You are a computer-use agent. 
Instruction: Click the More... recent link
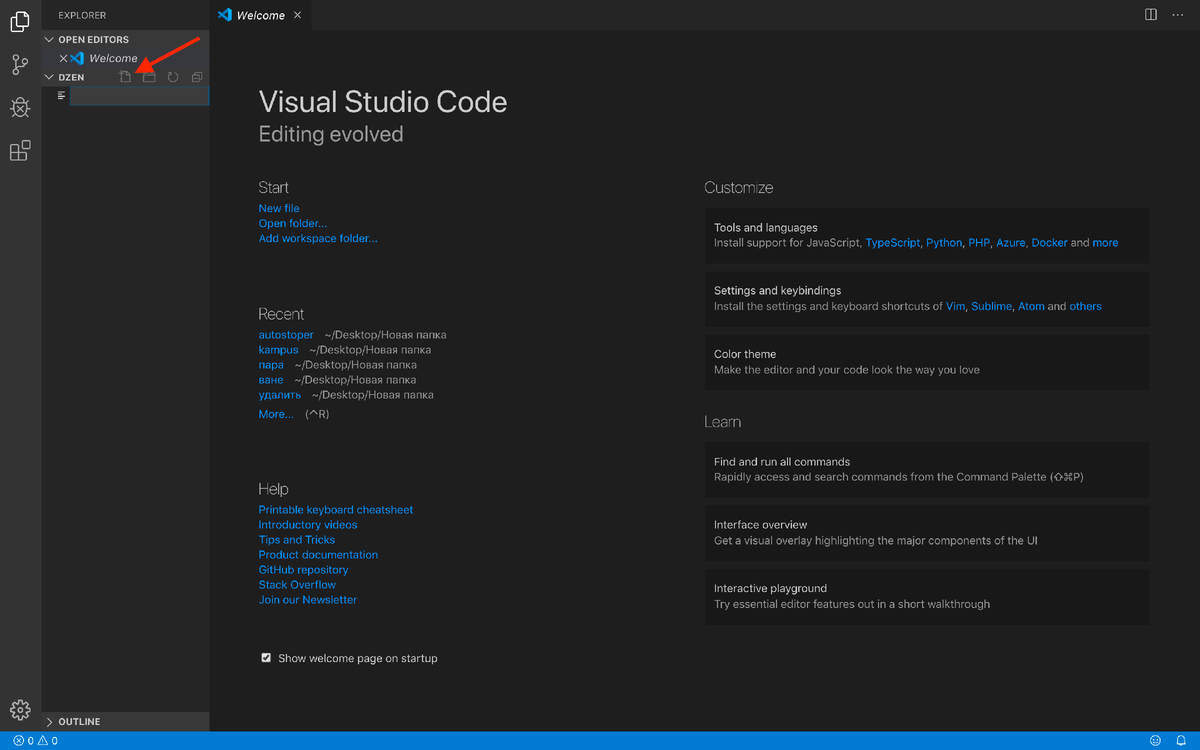(276, 414)
